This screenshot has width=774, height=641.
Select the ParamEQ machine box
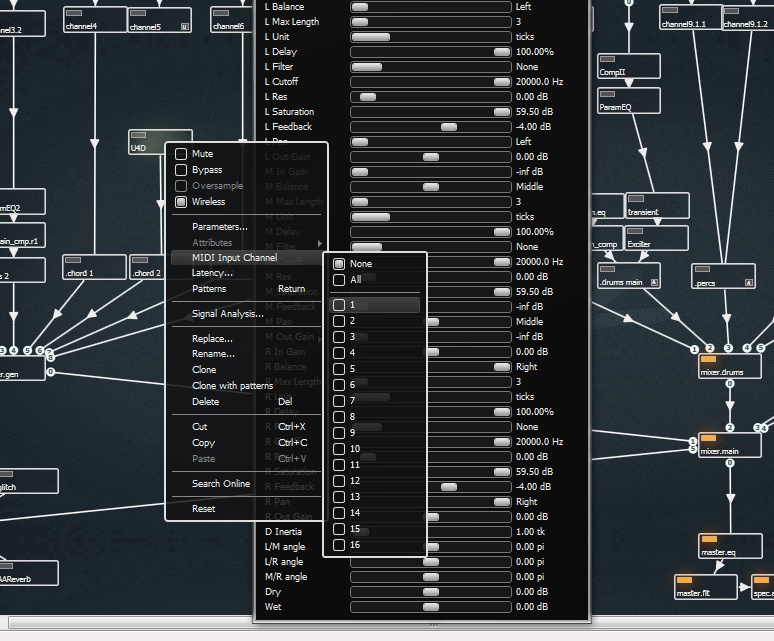pos(629,101)
